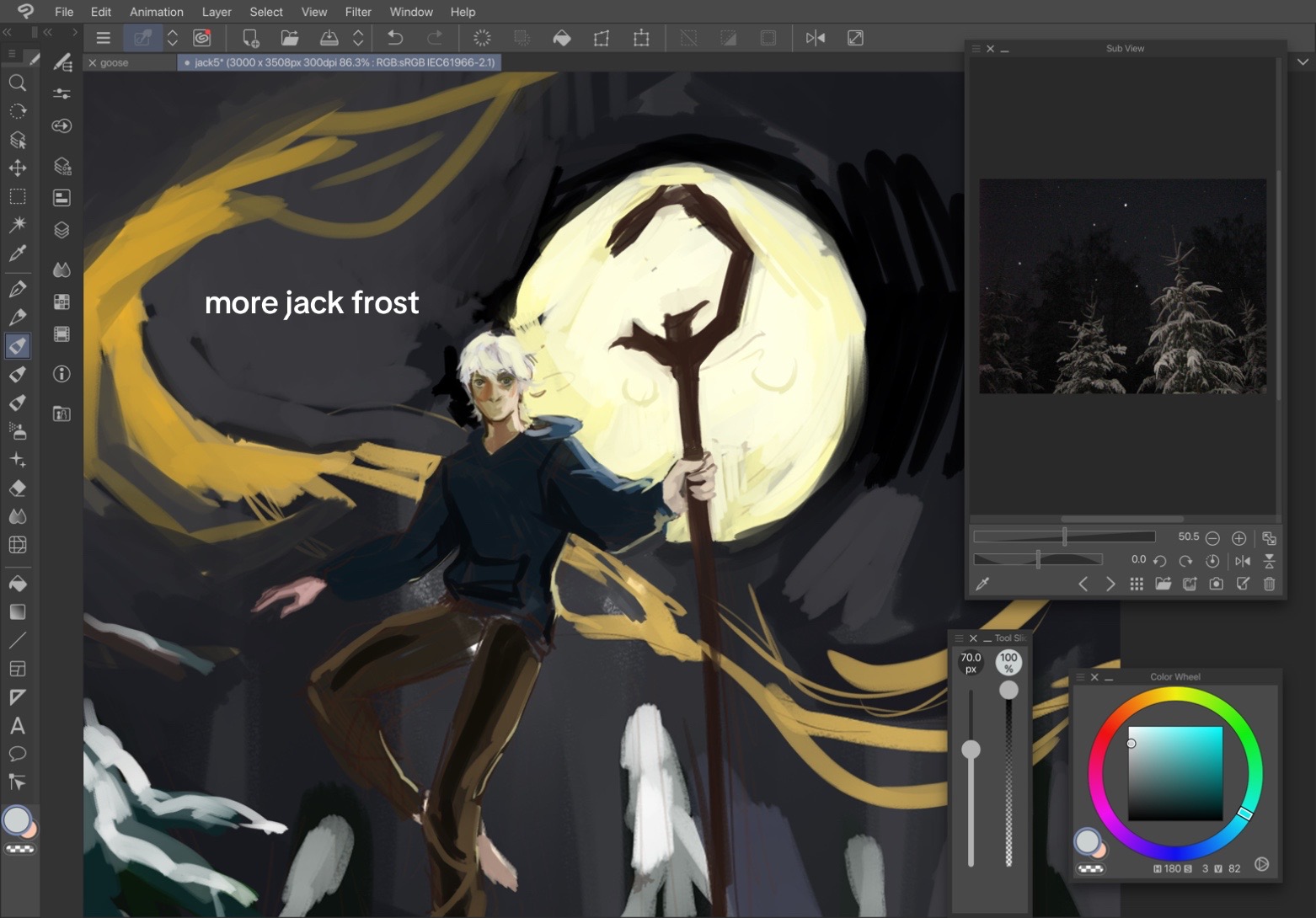Select the Zoom magnifier tool
The width and height of the screenshot is (1316, 918).
point(17,83)
